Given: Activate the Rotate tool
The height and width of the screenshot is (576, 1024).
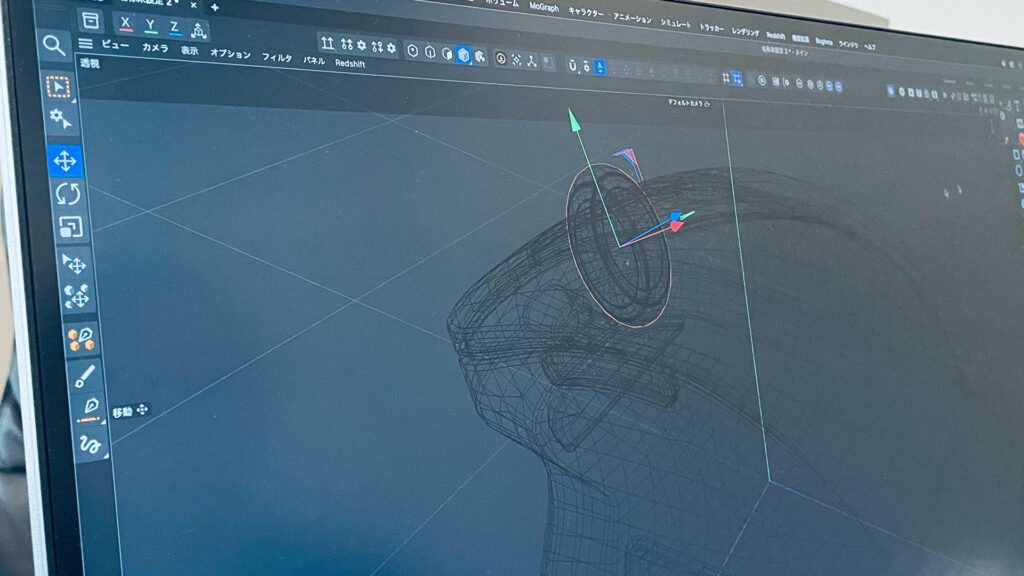Looking at the screenshot, I should [68, 194].
